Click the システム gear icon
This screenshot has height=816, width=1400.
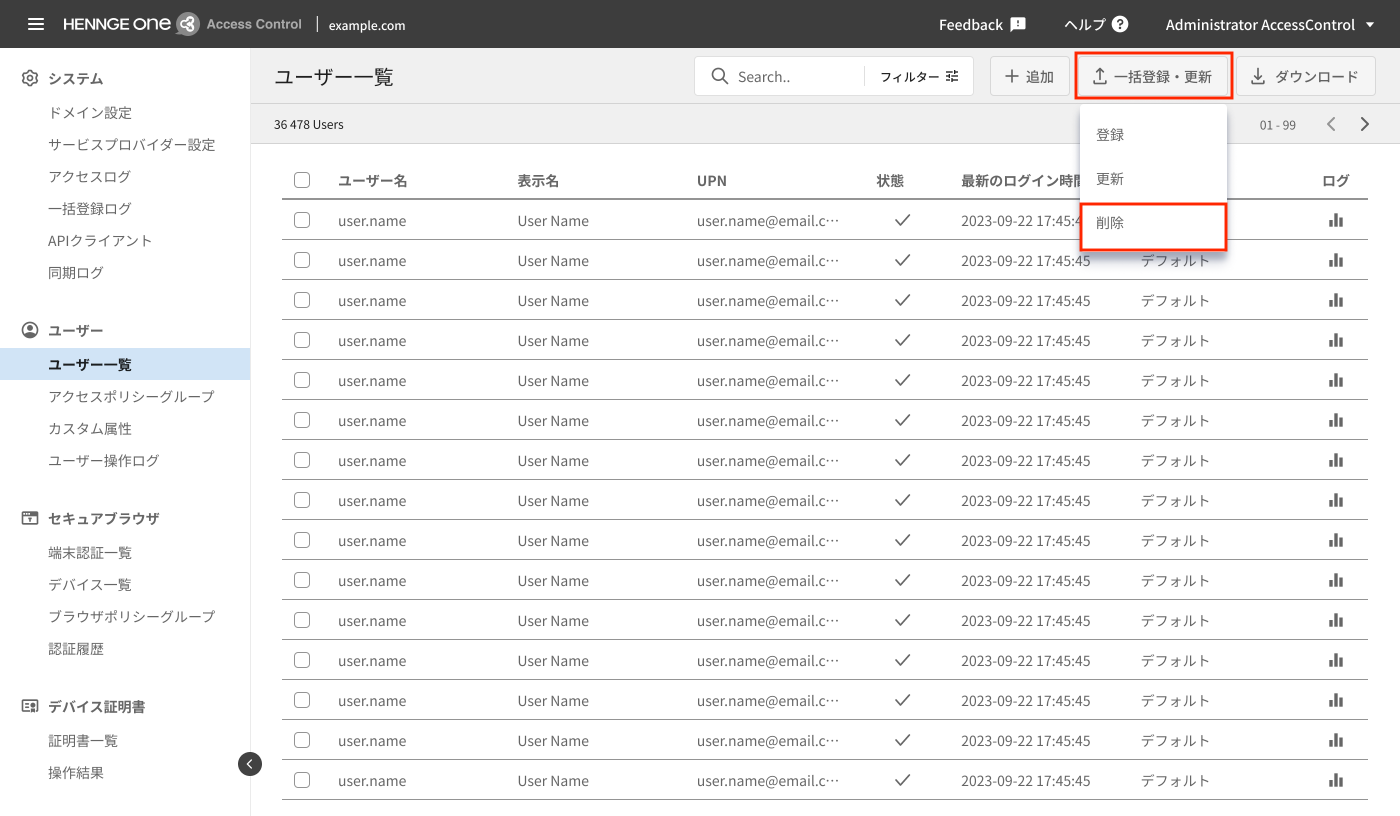coord(30,78)
